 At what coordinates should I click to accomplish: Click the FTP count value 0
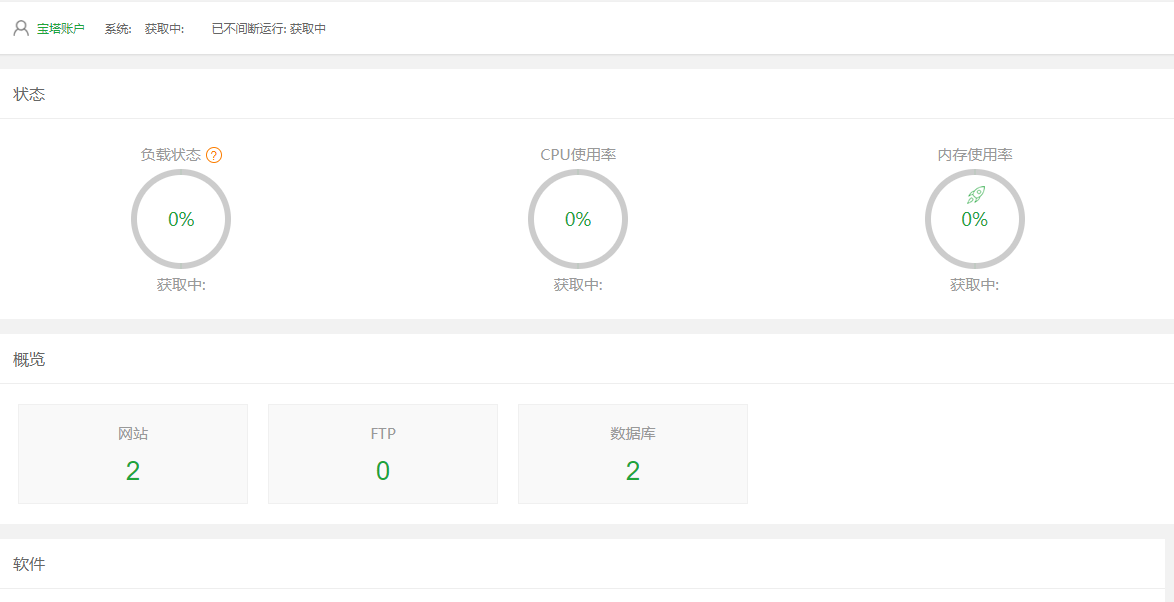[383, 471]
